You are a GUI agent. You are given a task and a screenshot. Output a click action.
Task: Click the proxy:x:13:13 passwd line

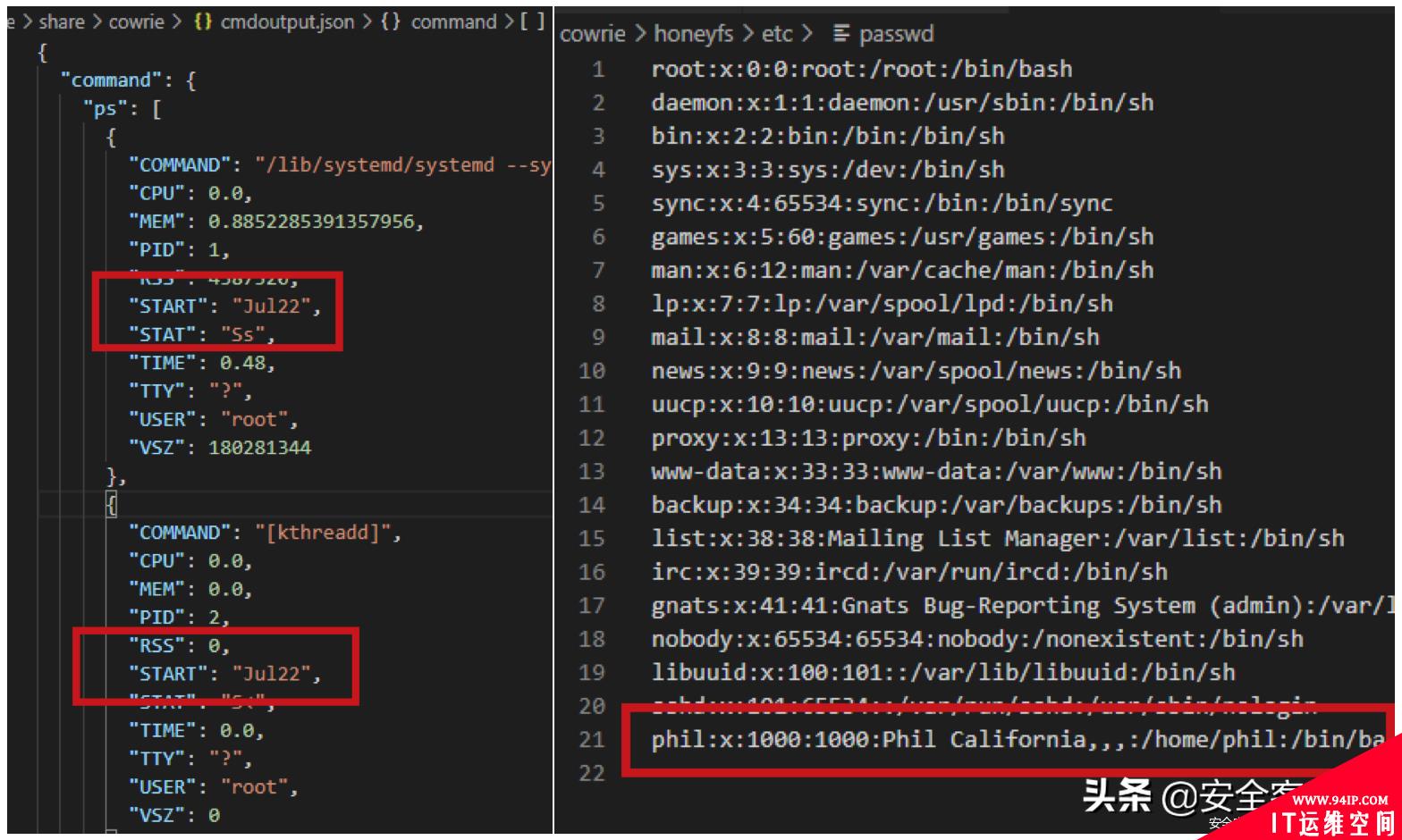pos(868,438)
